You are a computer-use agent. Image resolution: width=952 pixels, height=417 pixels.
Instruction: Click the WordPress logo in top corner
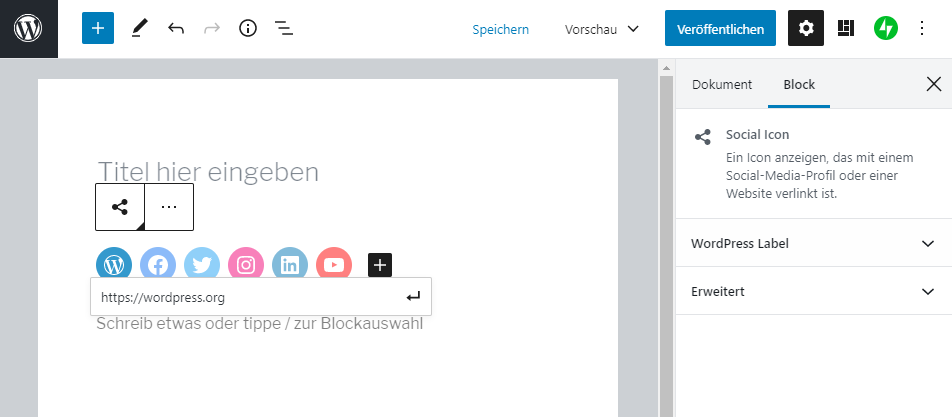[29, 29]
